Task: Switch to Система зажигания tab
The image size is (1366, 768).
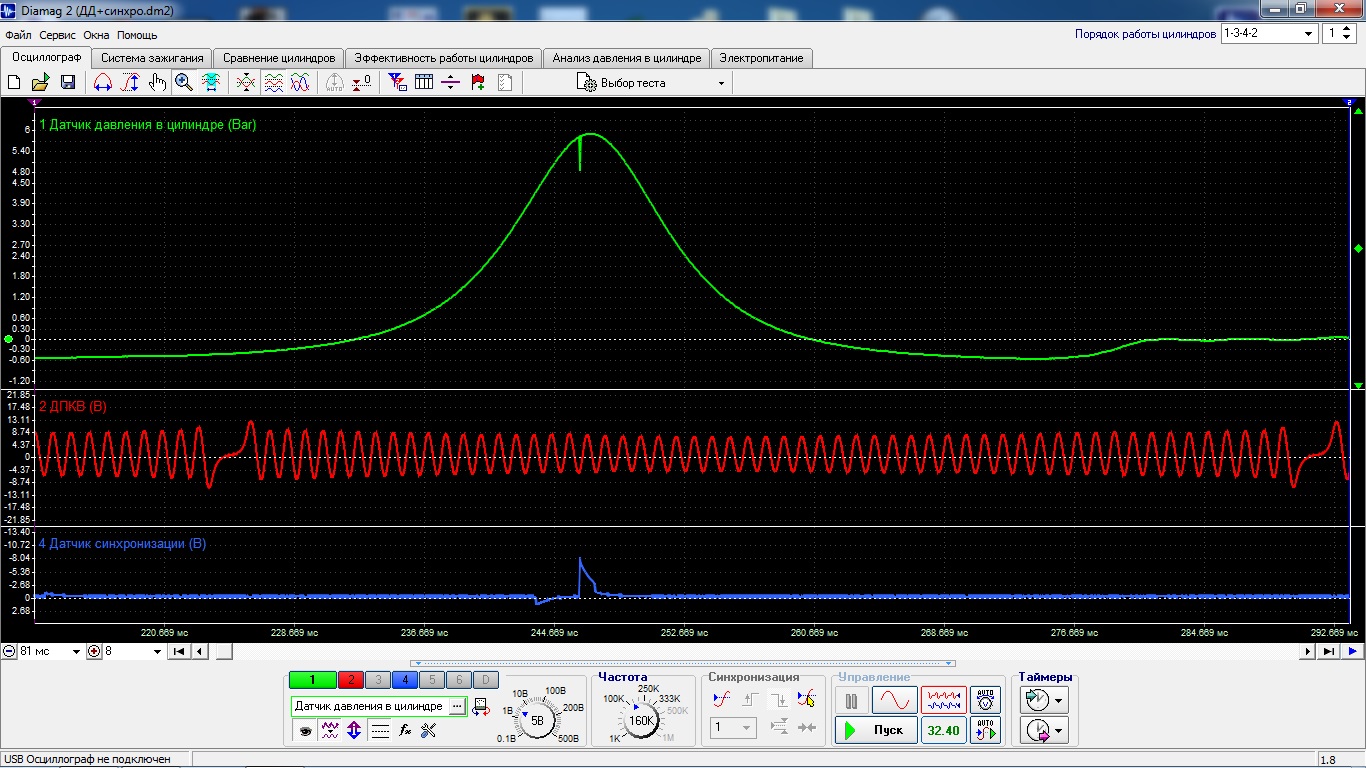Action: tap(152, 58)
